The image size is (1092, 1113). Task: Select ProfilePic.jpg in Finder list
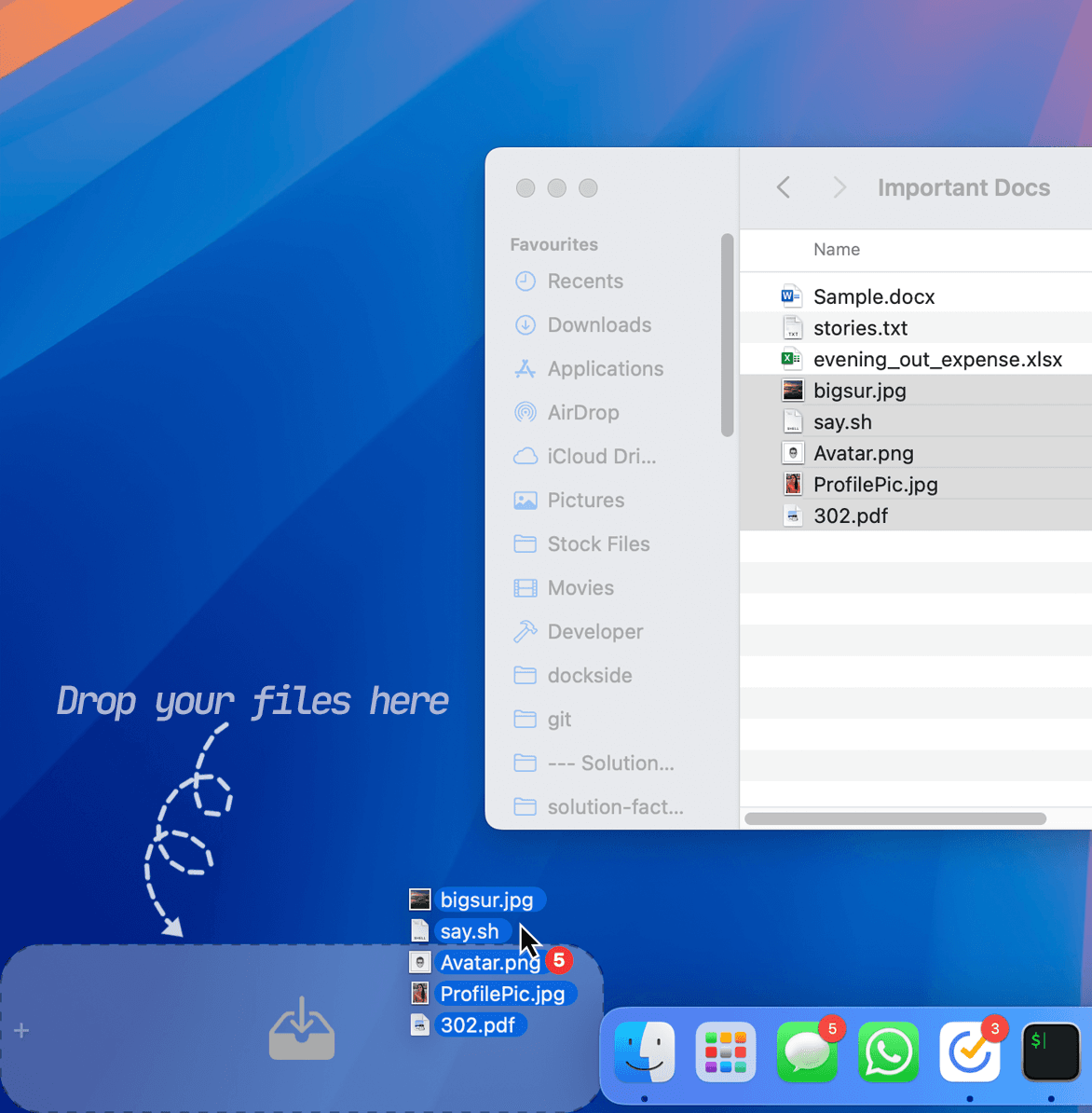[x=915, y=484]
